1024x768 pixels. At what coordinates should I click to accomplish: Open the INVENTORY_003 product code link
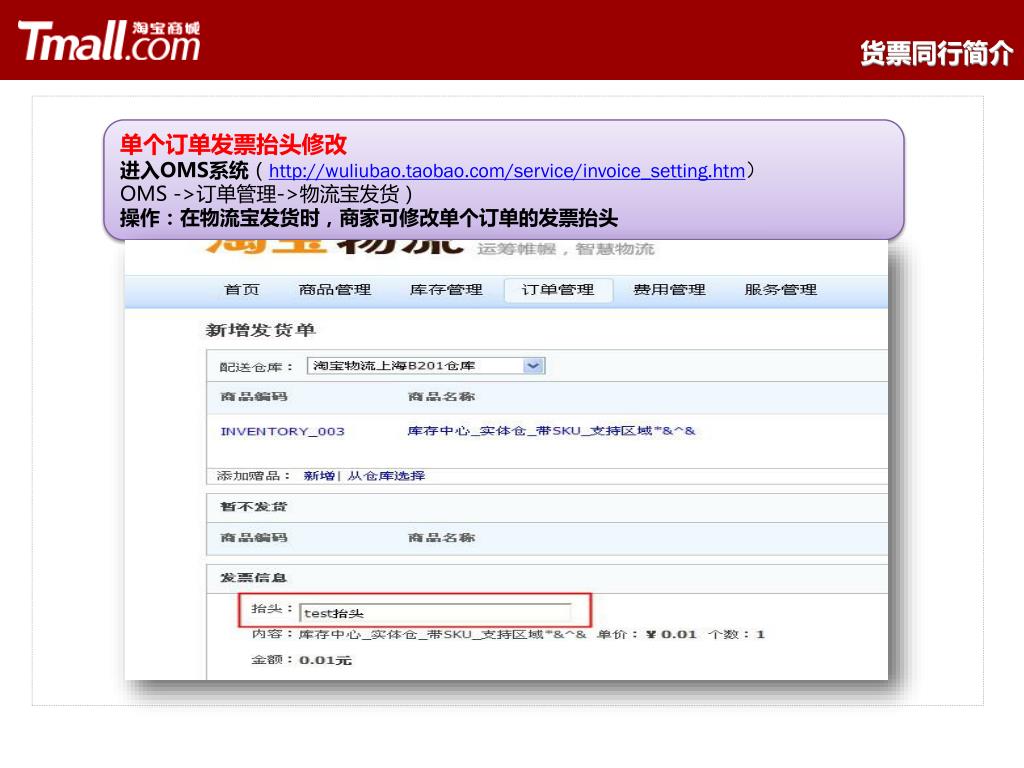point(282,432)
